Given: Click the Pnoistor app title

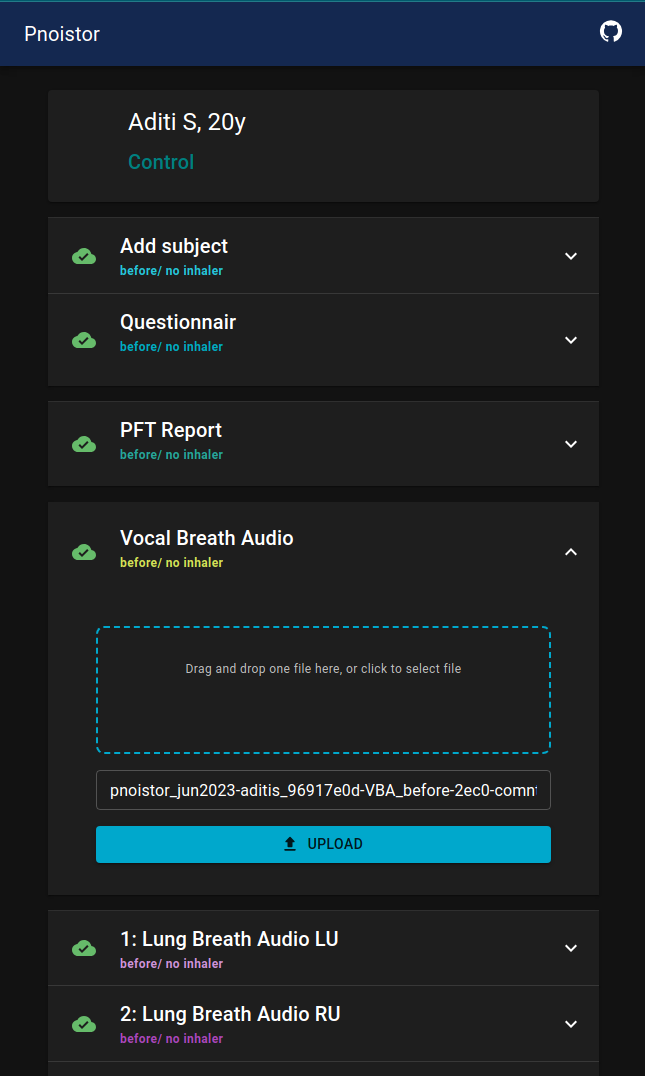Looking at the screenshot, I should point(62,34).
